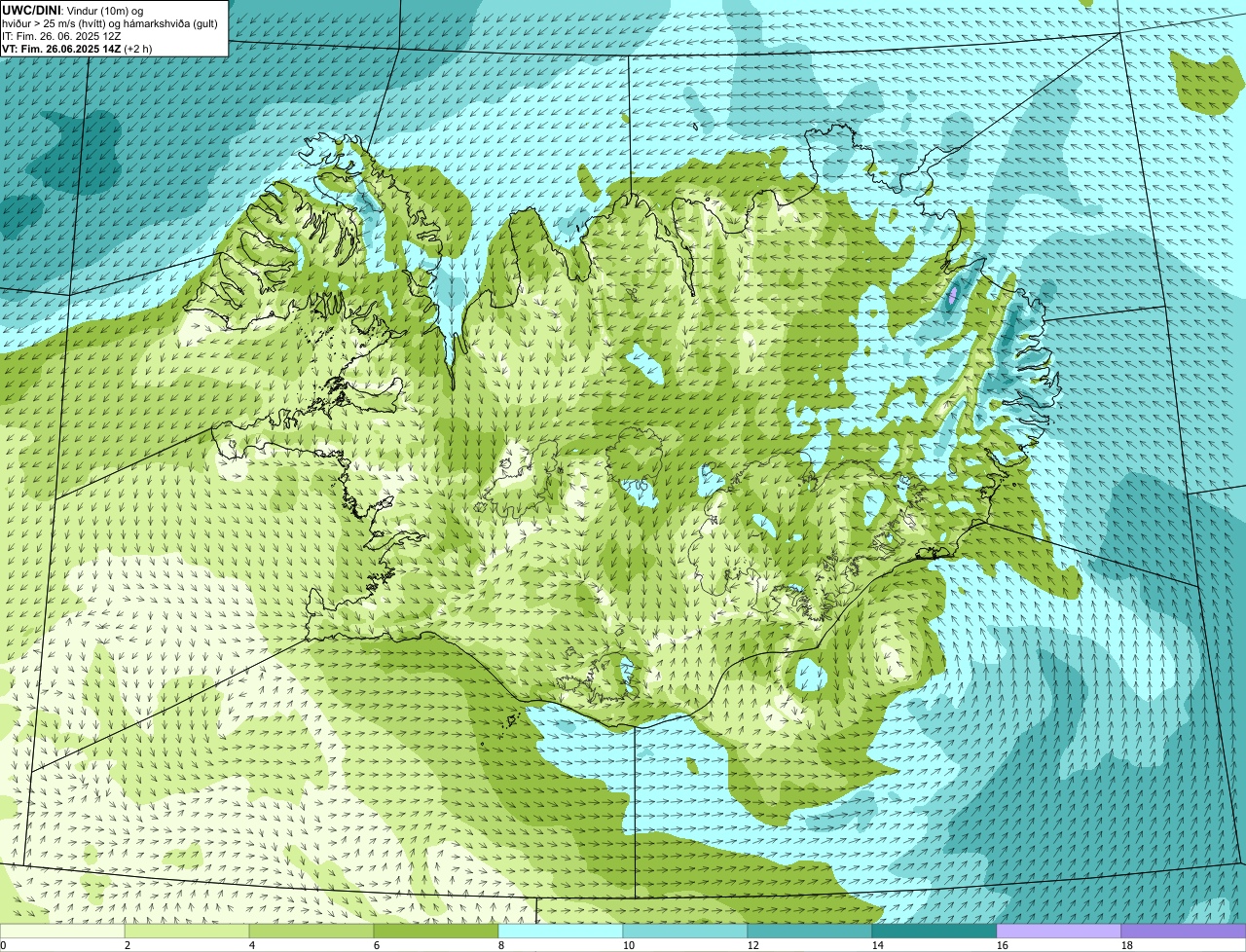Click the light green 2–4 m/s legend swatch
1246x952 pixels.
tap(187, 931)
